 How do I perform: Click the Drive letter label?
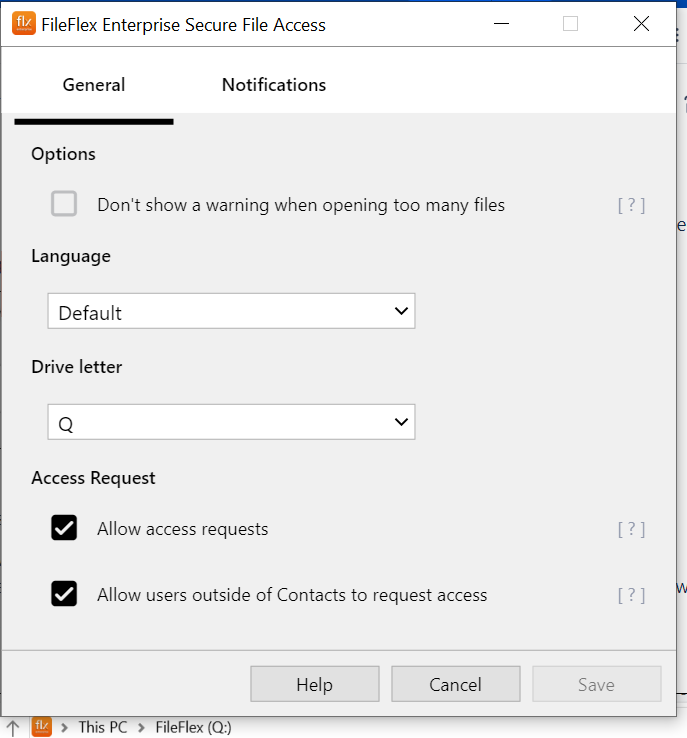[x=77, y=367]
